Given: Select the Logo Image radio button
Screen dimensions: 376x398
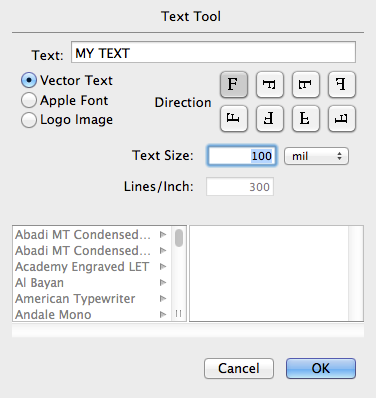Looking at the screenshot, I should (x=29, y=120).
